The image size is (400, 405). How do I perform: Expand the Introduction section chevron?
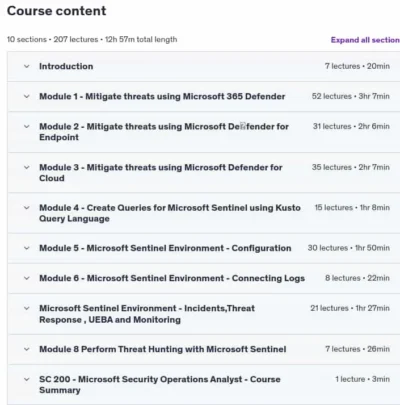pos(27,66)
